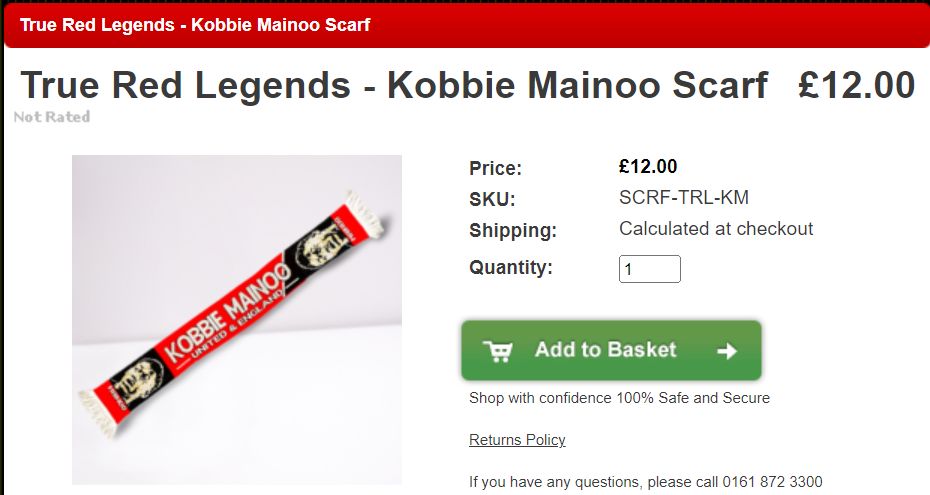This screenshot has width=930, height=495.
Task: Click the shopping cart icon on the basket button
Action: [x=497, y=350]
